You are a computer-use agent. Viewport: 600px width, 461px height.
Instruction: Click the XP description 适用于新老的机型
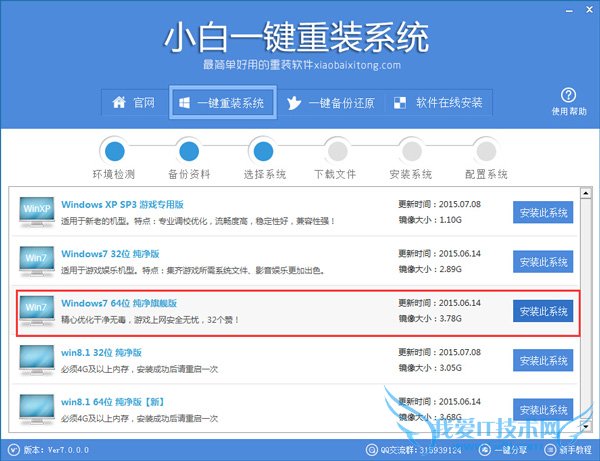click(x=198, y=221)
